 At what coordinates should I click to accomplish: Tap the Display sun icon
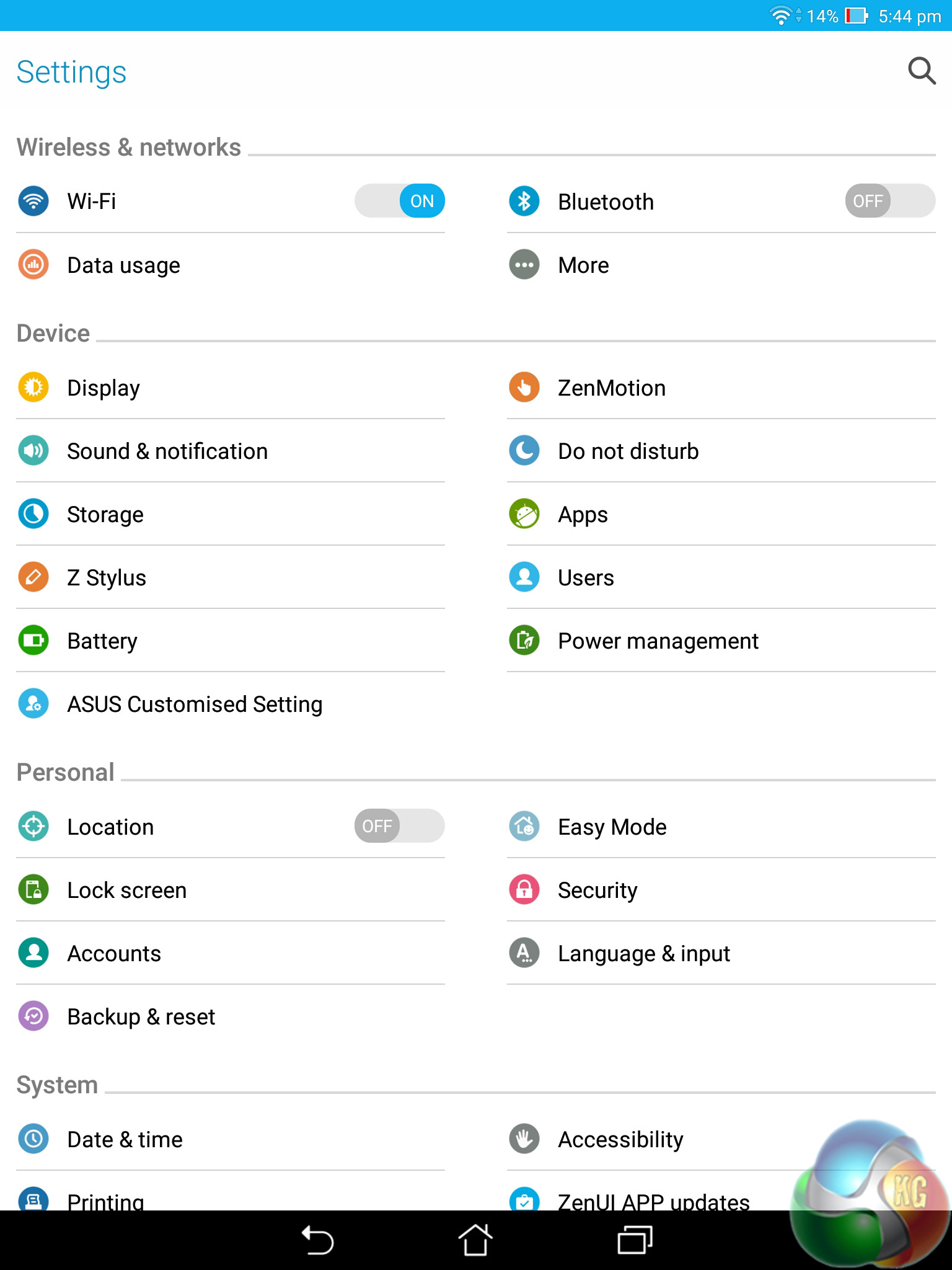33,388
